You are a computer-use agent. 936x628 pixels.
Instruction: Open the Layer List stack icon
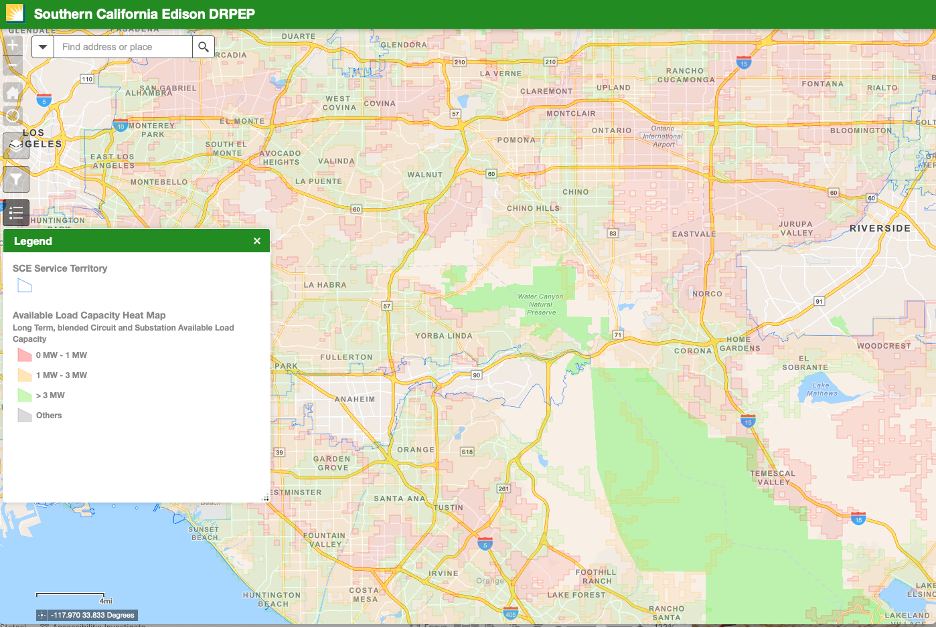click(16, 145)
